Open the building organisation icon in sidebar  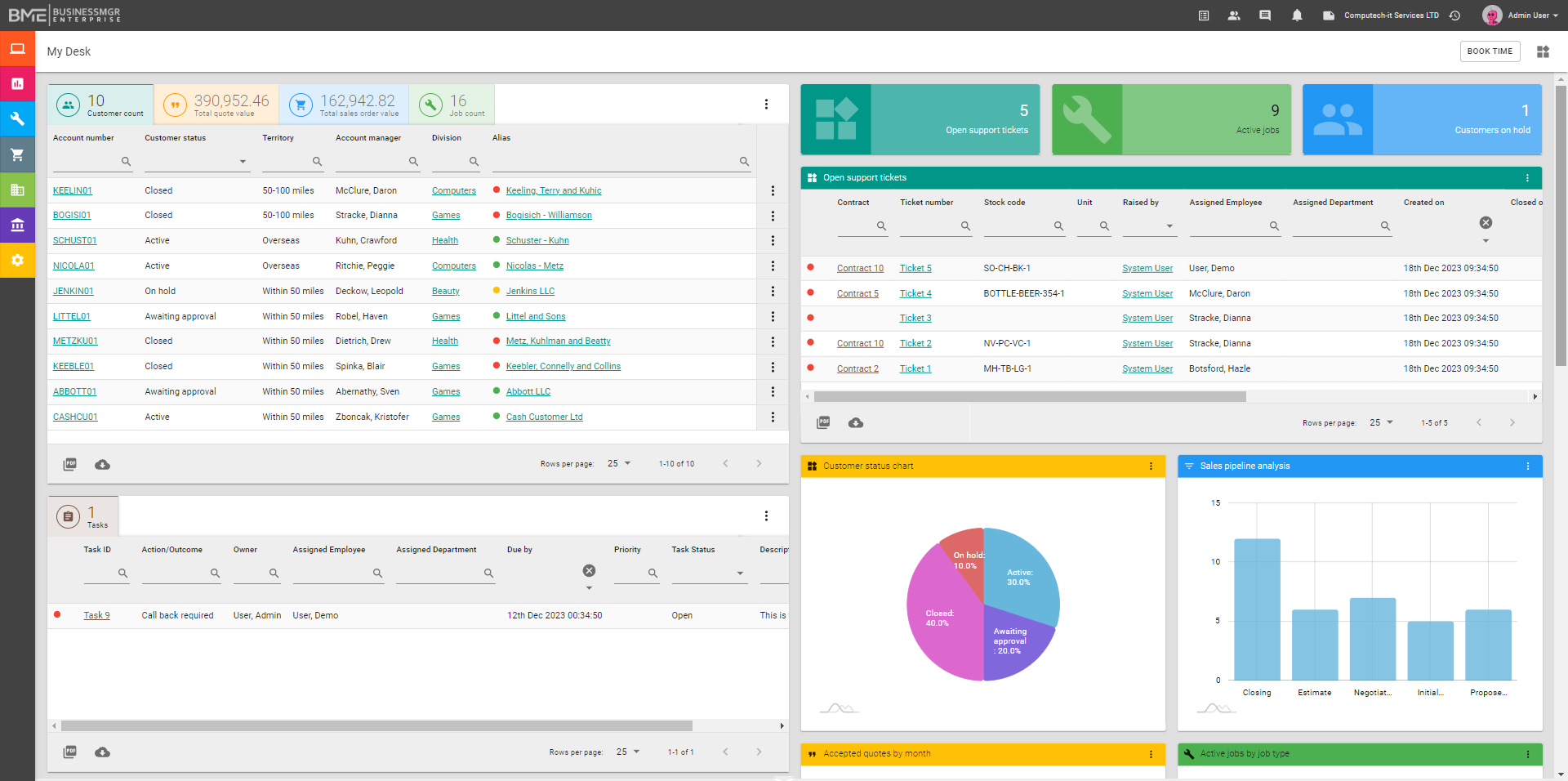click(18, 190)
